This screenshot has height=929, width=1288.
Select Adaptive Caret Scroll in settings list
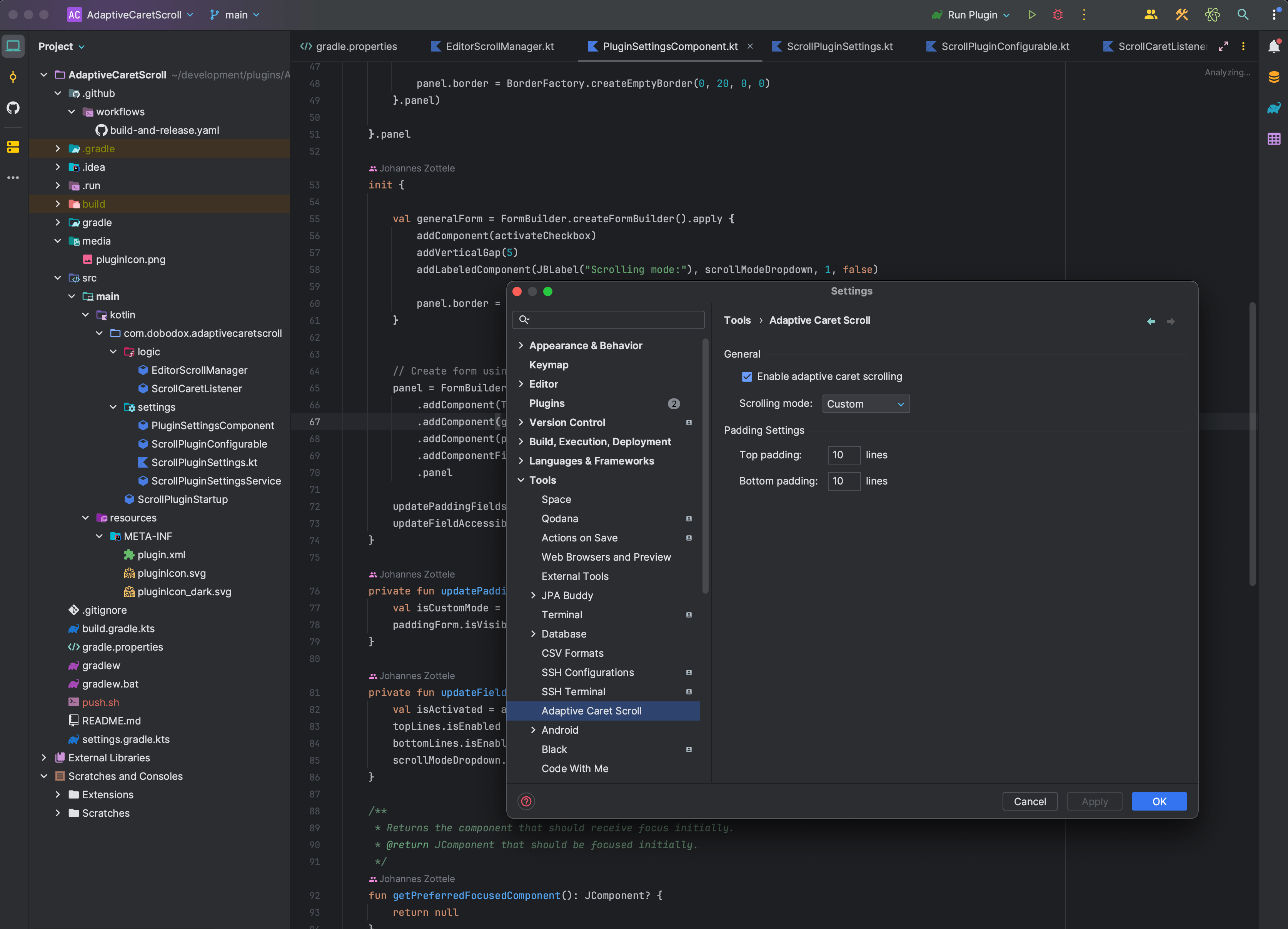(592, 711)
